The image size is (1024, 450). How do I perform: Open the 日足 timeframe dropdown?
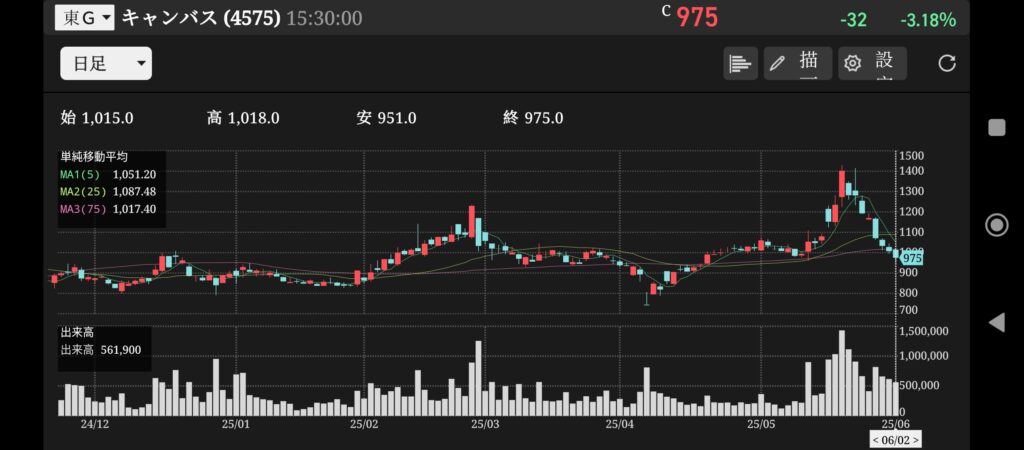pos(106,63)
